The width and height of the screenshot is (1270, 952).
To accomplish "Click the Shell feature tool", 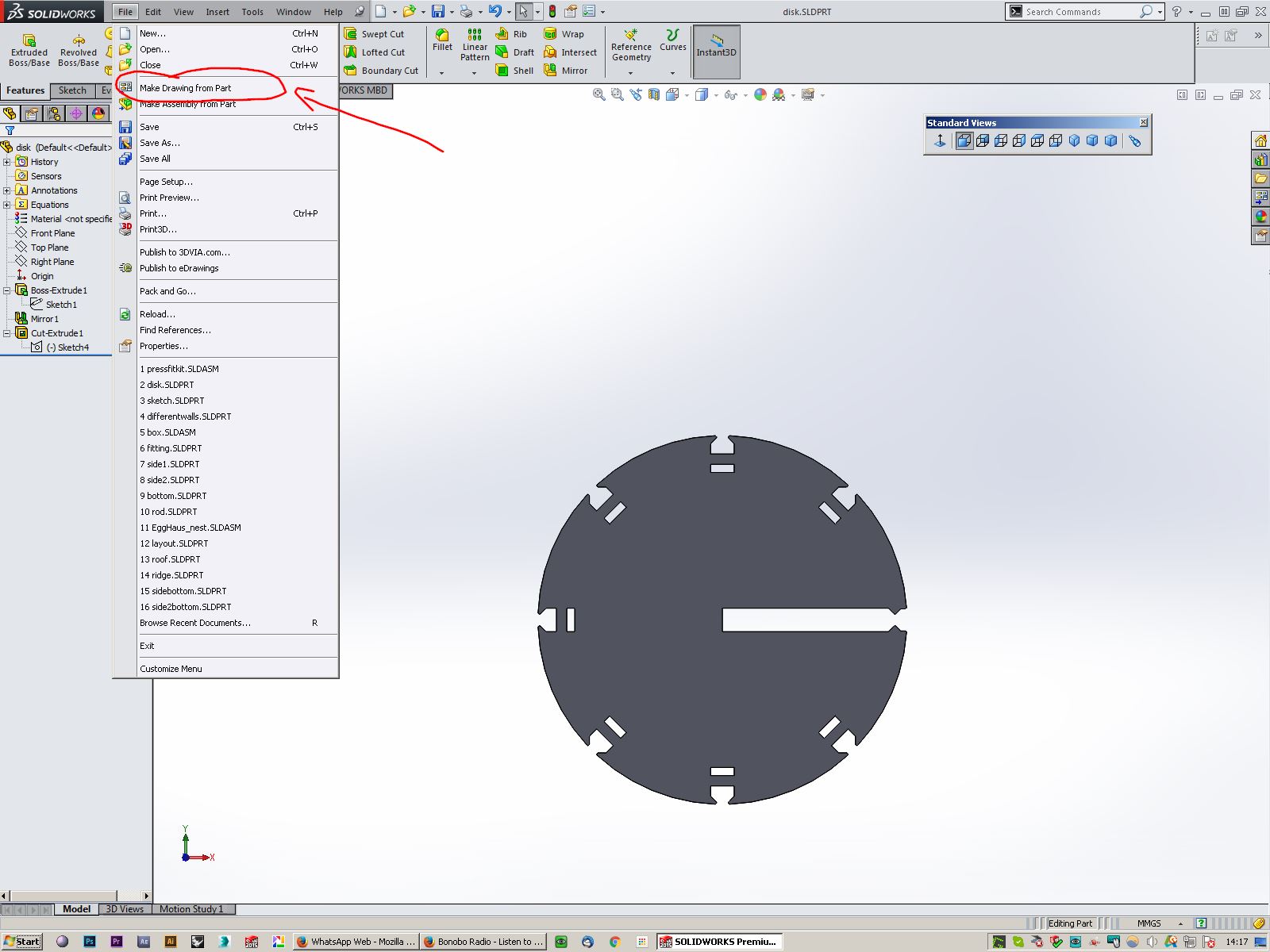I will pyautogui.click(x=514, y=71).
